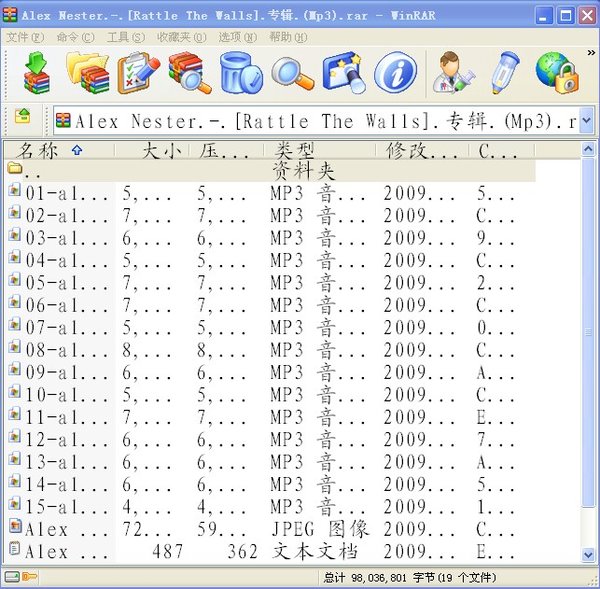Select the 13-al... MP3 file
The image size is (600, 589).
point(270,462)
